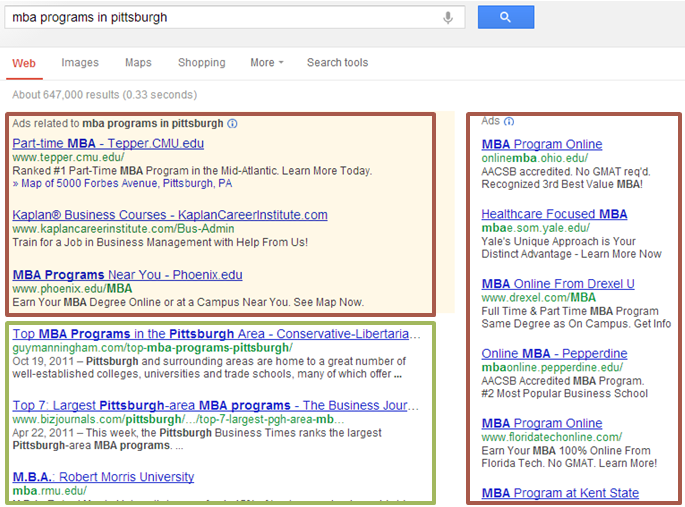The height and width of the screenshot is (507, 685).
Task: Click inside the search query field
Action: [x=235, y=17]
